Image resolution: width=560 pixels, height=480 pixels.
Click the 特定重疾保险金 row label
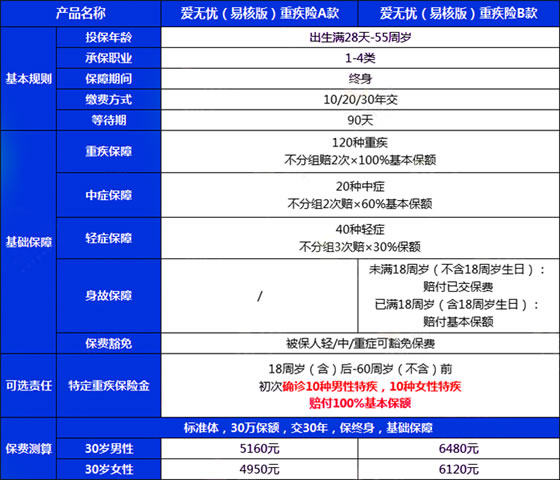(109, 386)
